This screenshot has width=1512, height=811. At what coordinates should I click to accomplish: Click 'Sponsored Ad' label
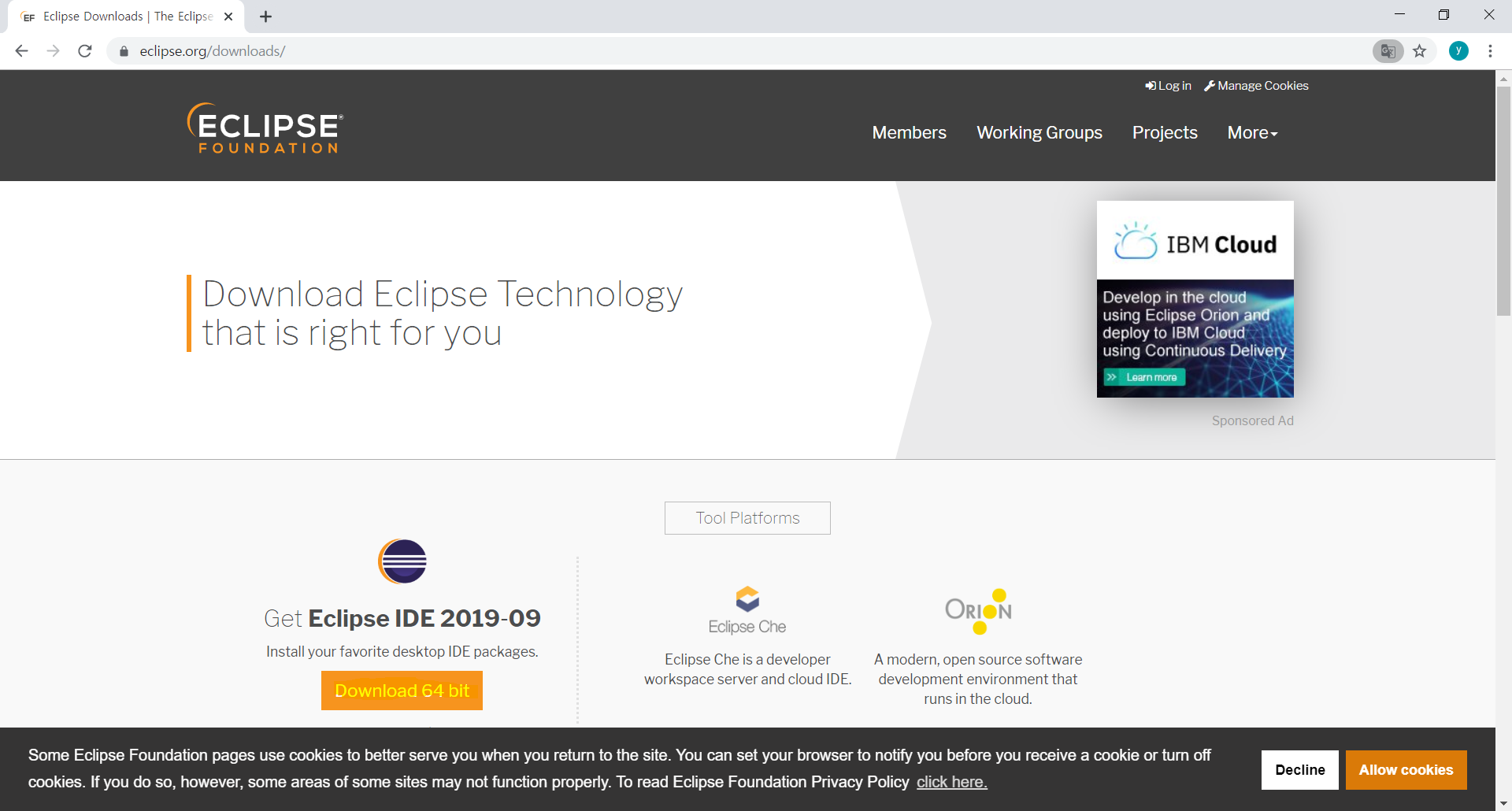coord(1252,420)
